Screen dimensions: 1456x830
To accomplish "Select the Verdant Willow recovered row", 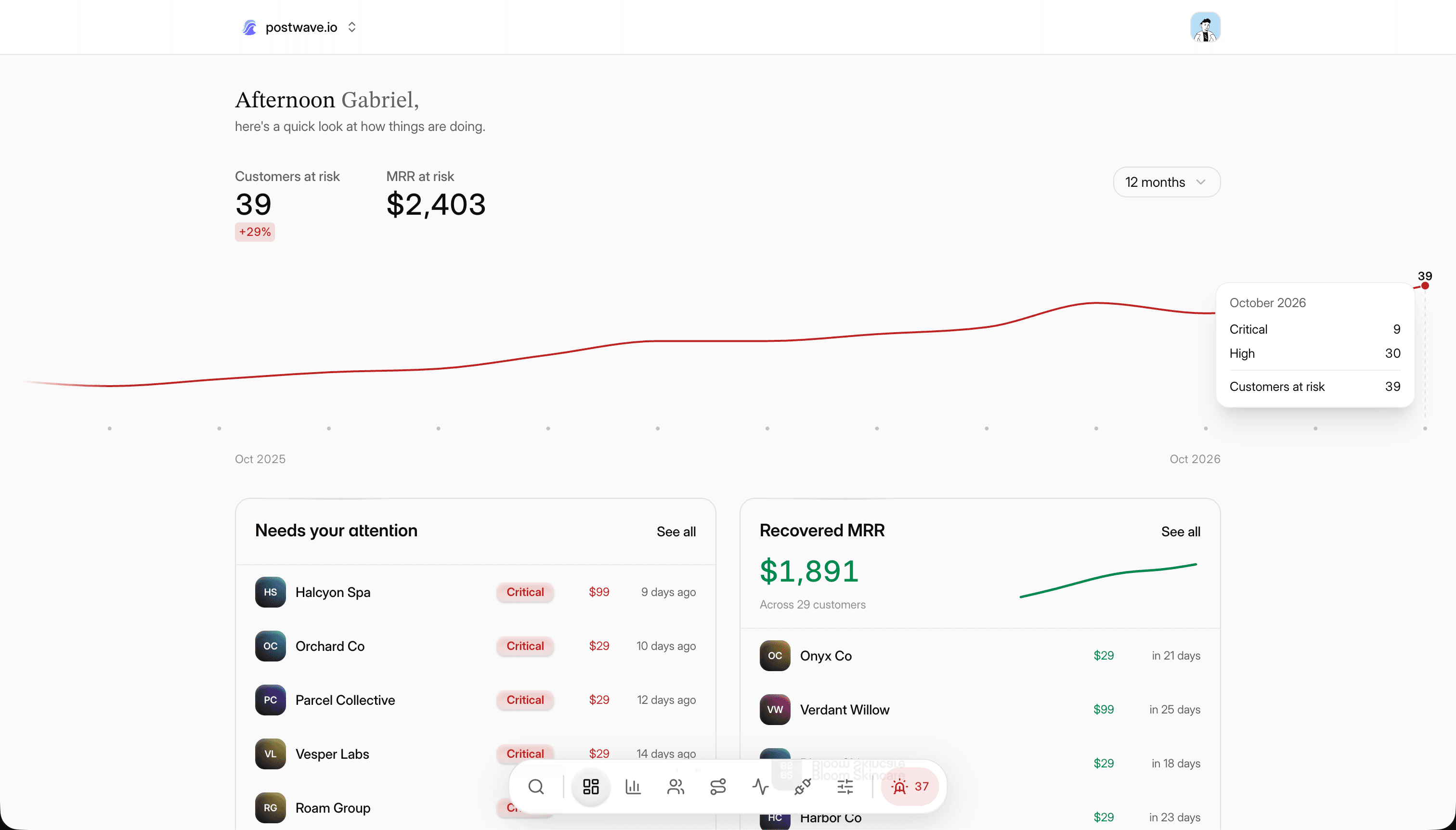I will 980,710.
